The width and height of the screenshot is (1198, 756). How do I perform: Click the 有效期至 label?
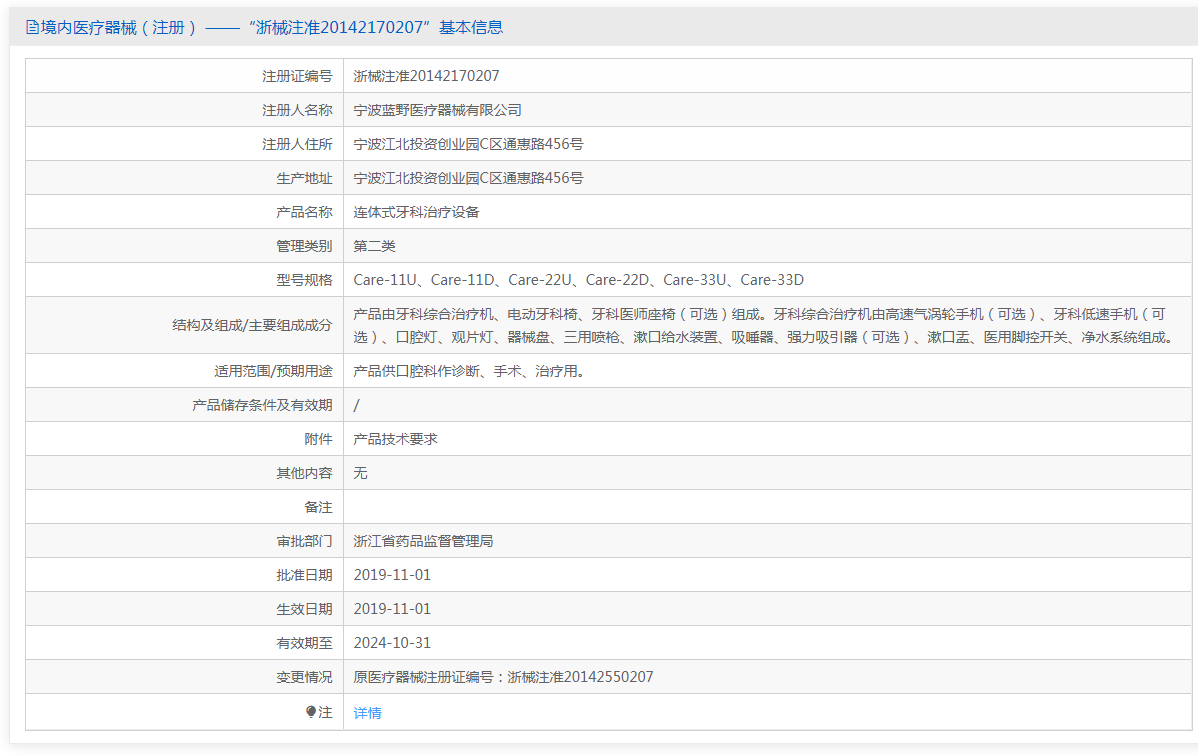click(x=304, y=643)
